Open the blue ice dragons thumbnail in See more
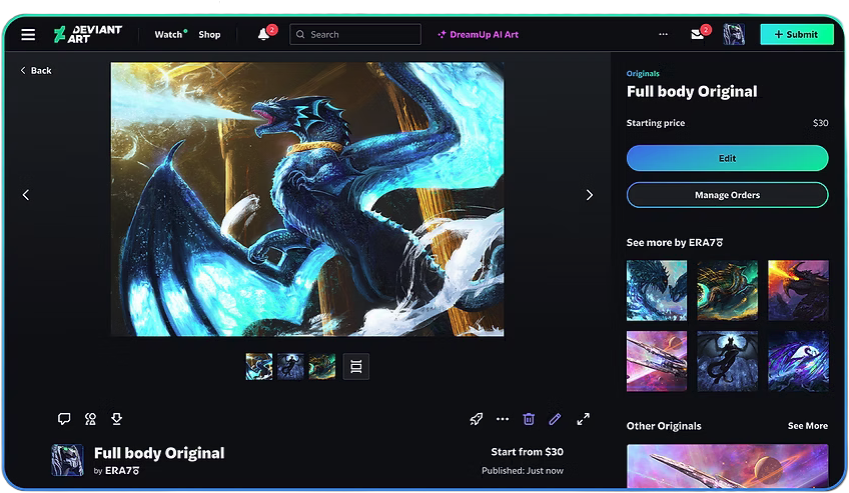 [657, 291]
